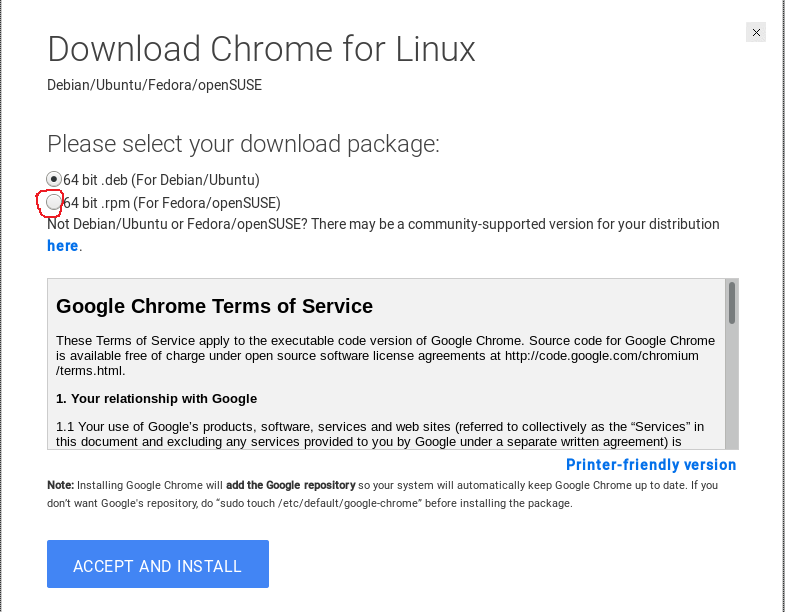Click the 'Please select your download package:' heading
Viewport: 785px width, 612px height.
(243, 144)
